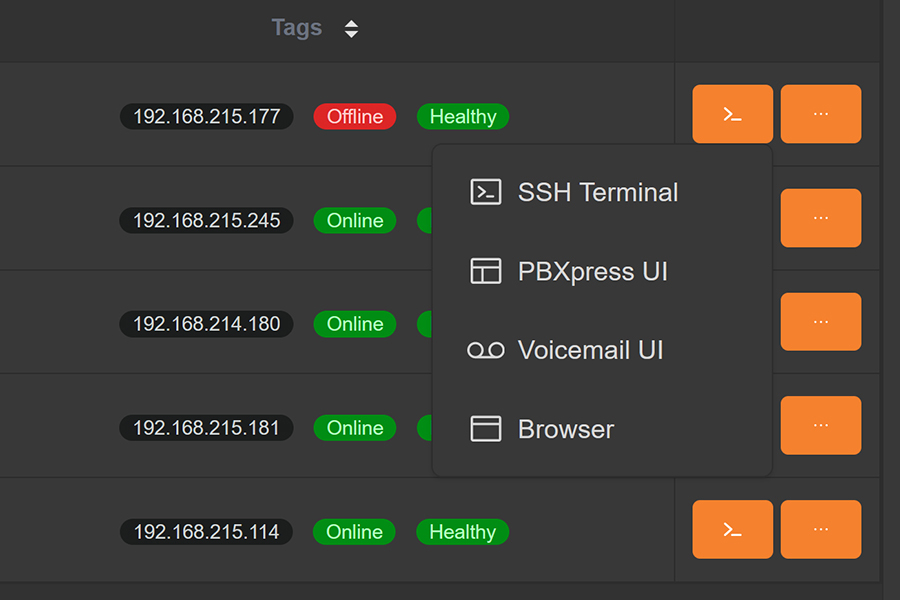Image resolution: width=900 pixels, height=600 pixels.
Task: Select SSH Terminal from the open menu
Action: coord(597,192)
